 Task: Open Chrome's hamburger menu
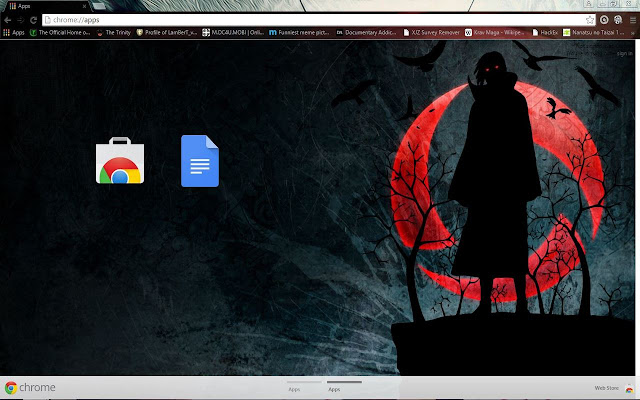pos(633,20)
